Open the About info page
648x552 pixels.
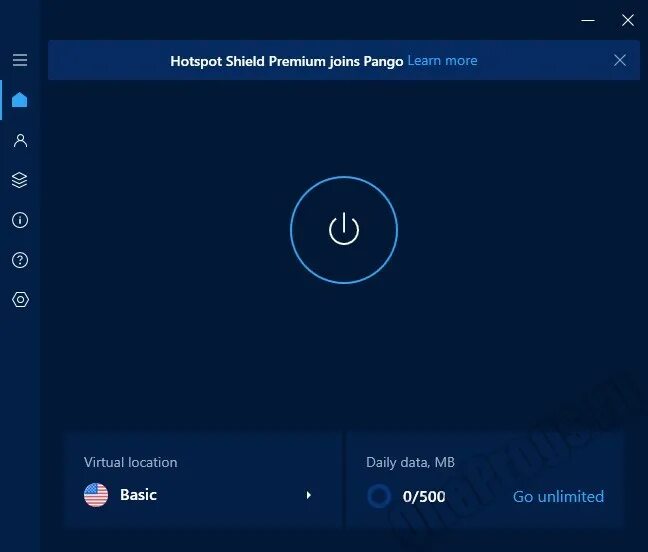coord(20,220)
